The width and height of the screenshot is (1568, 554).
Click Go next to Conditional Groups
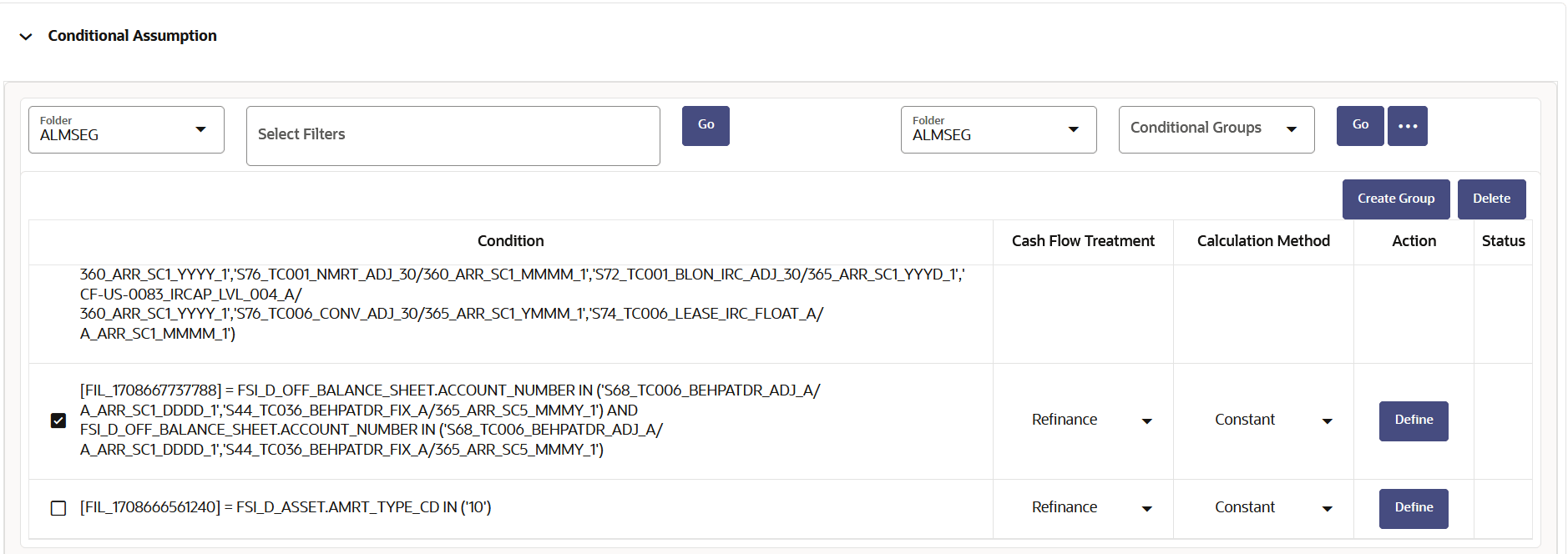tap(1359, 125)
